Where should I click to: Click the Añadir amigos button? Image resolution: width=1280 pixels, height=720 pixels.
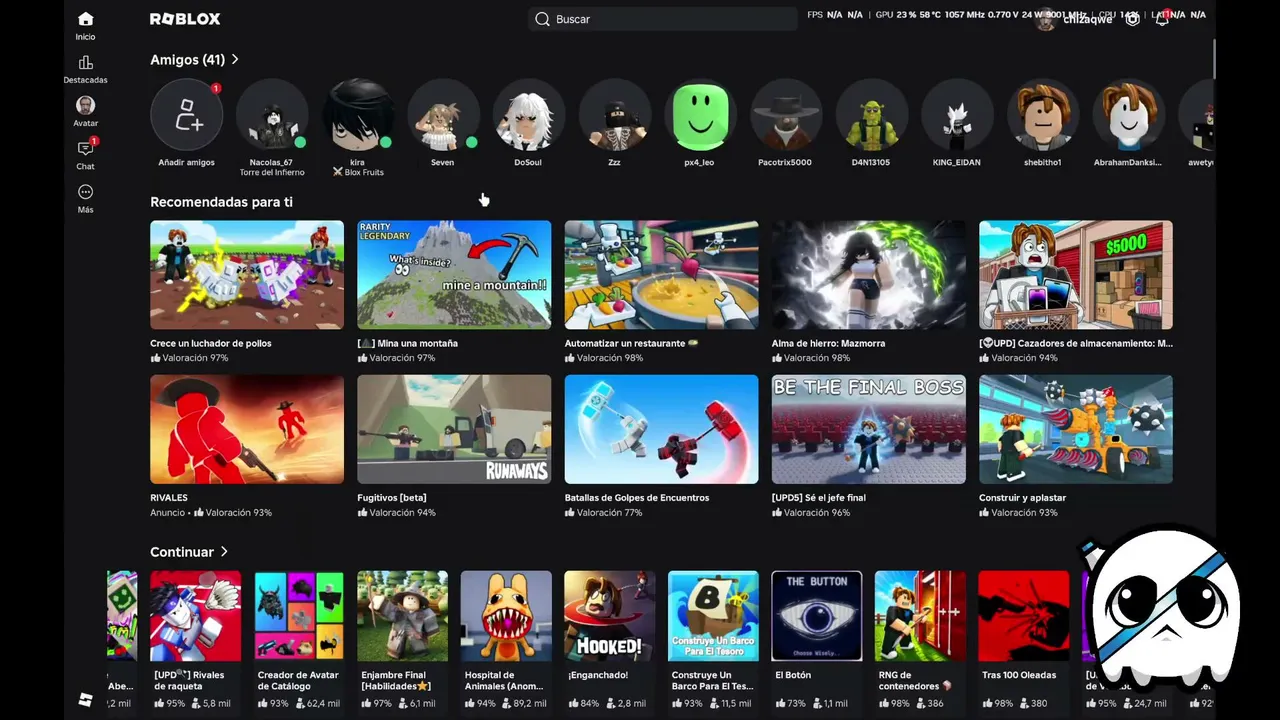pos(187,115)
